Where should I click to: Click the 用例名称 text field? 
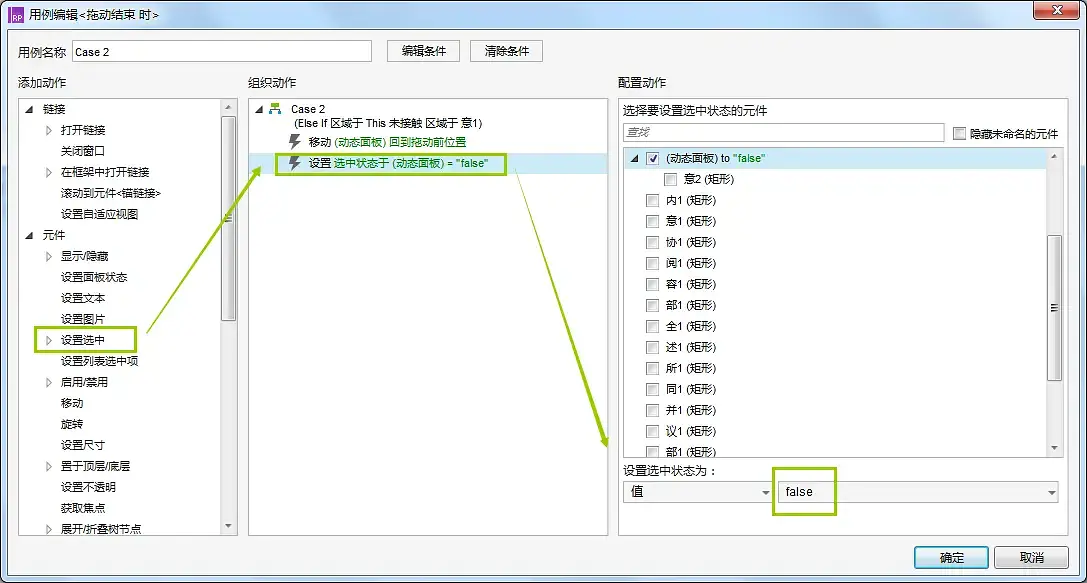point(221,52)
